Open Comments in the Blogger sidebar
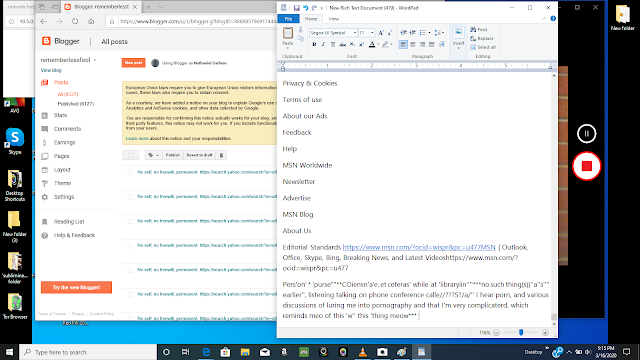 67,129
